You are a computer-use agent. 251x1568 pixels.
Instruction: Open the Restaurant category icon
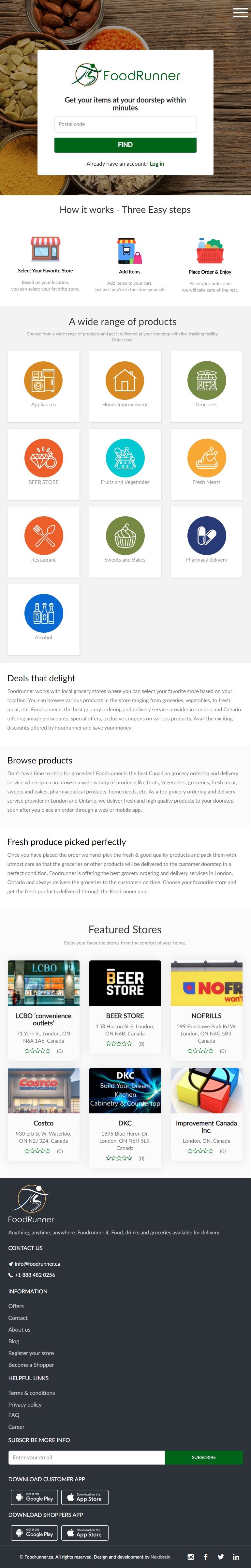coord(43,535)
